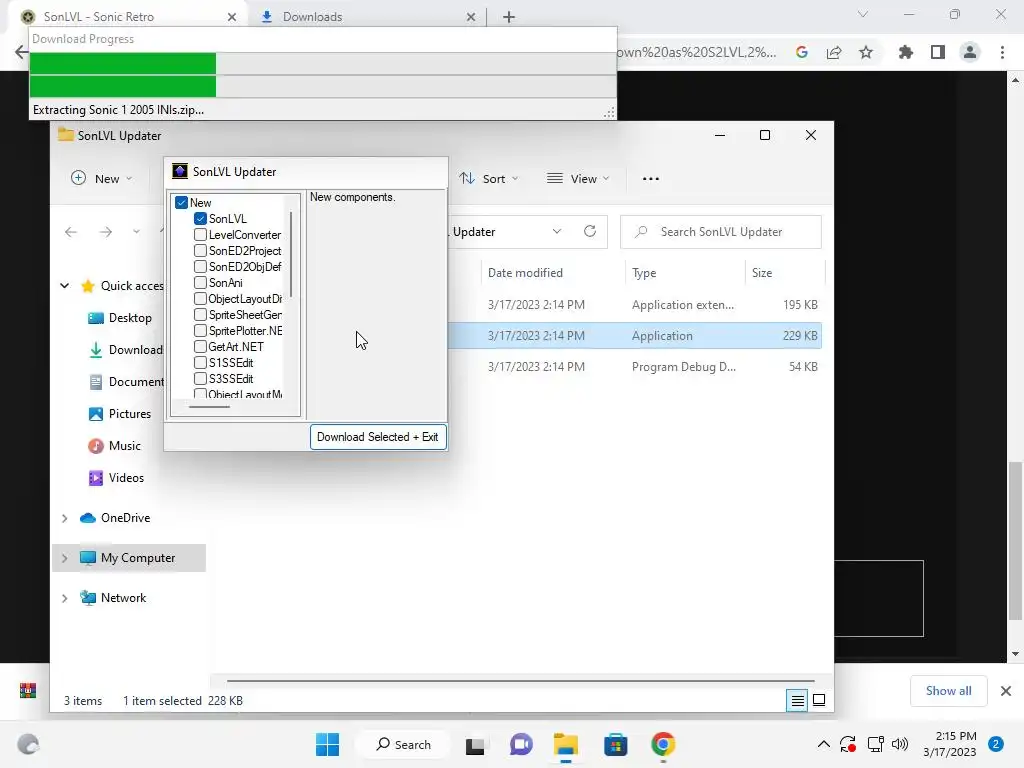The height and width of the screenshot is (768, 1024).
Task: Open Documents in navigation pane
Action: tap(125, 382)
